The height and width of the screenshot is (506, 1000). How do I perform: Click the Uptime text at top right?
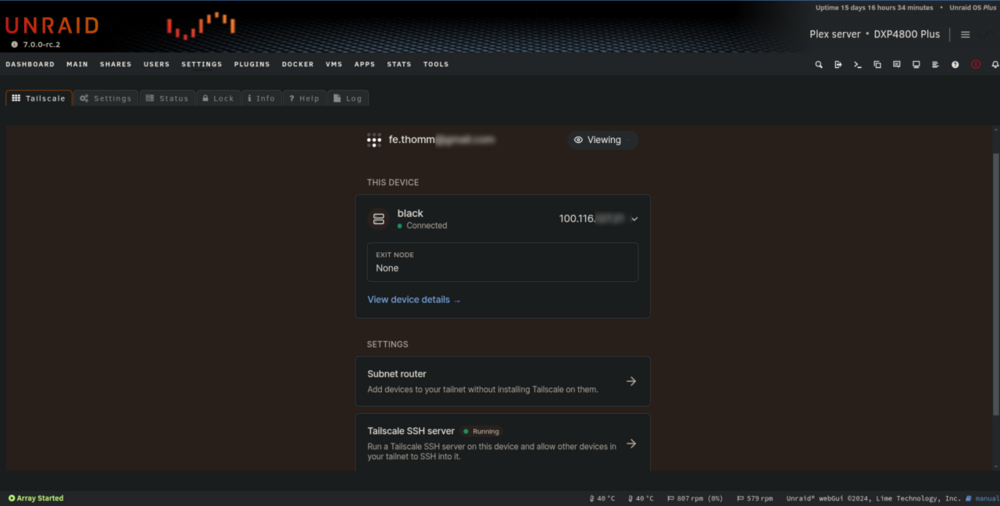point(874,8)
